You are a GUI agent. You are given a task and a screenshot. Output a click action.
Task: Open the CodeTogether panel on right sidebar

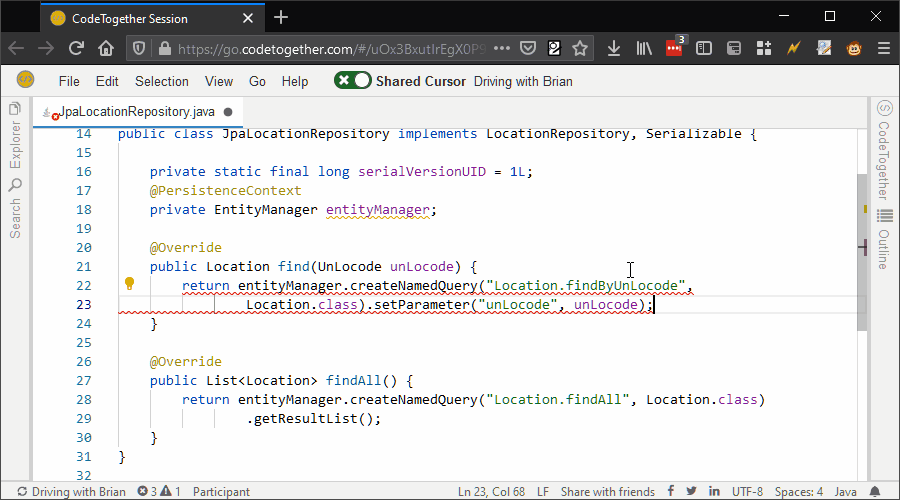coord(884,150)
